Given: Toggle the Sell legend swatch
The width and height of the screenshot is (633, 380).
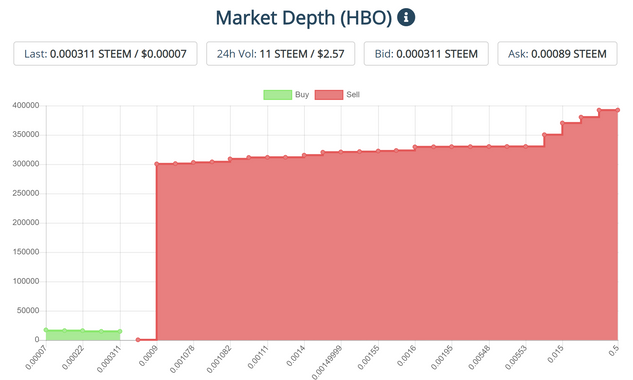Looking at the screenshot, I should 329,95.
